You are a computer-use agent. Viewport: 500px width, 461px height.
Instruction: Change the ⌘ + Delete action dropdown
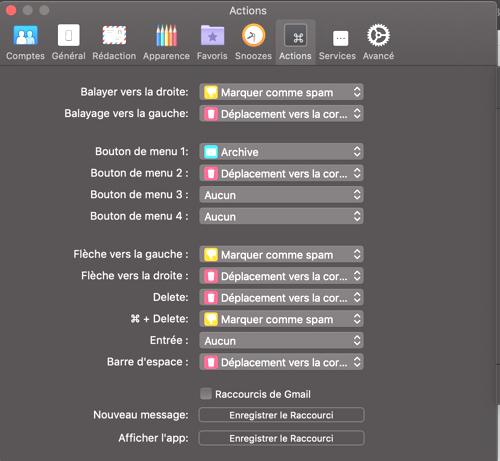[281, 319]
